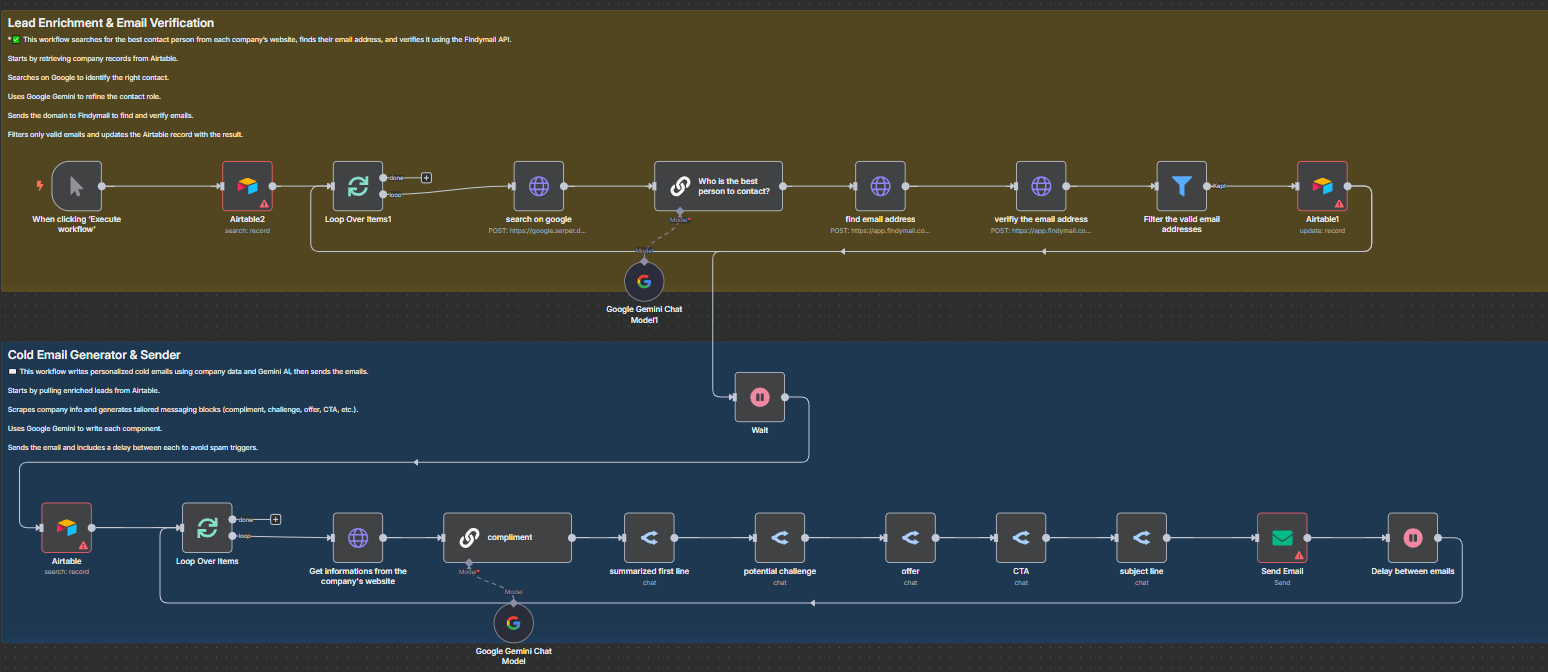The image size is (1548, 672).
Task: Click the plus on Loop Over Items1 done output
Action: click(x=426, y=177)
